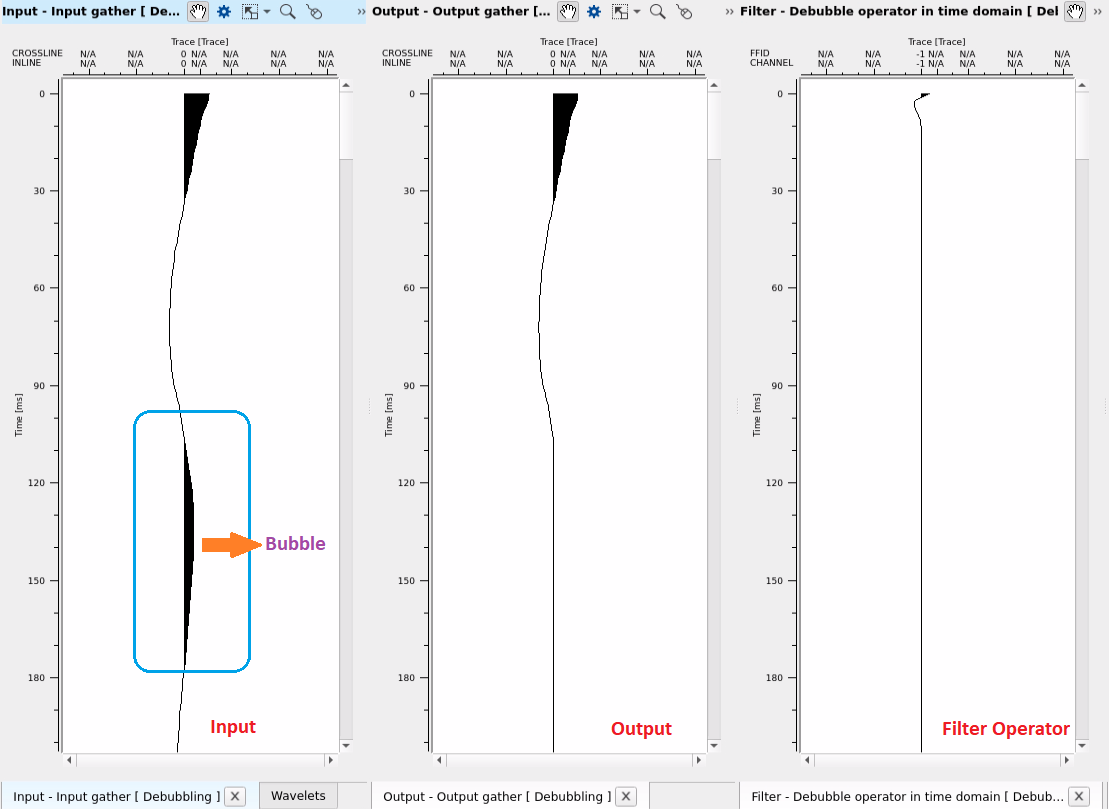Close the Input gather Debubbling tab
The image size is (1109, 809).
click(234, 796)
